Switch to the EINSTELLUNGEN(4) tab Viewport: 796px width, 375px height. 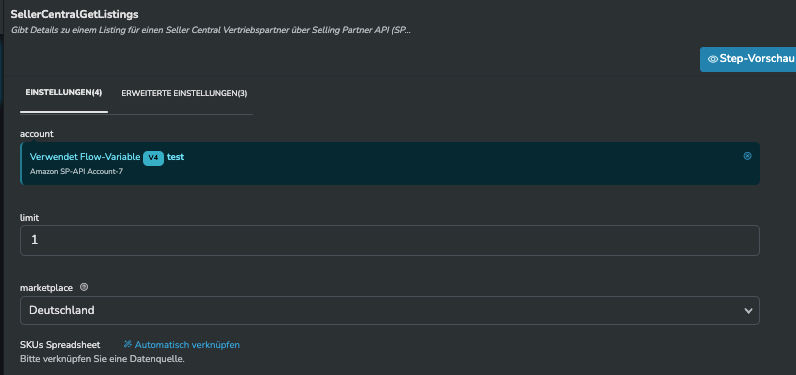pos(64,93)
